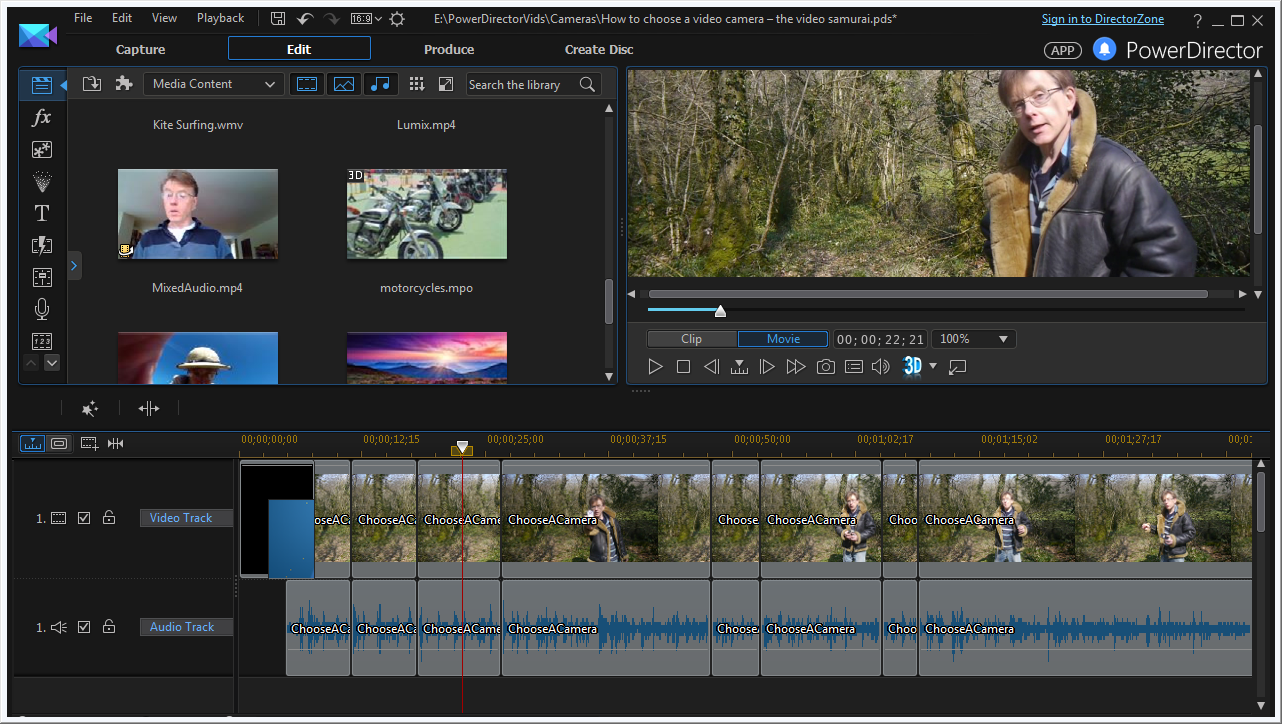Uncheck the Video Track enable checkbox
Viewport: 1282px width, 724px height.
tap(84, 518)
